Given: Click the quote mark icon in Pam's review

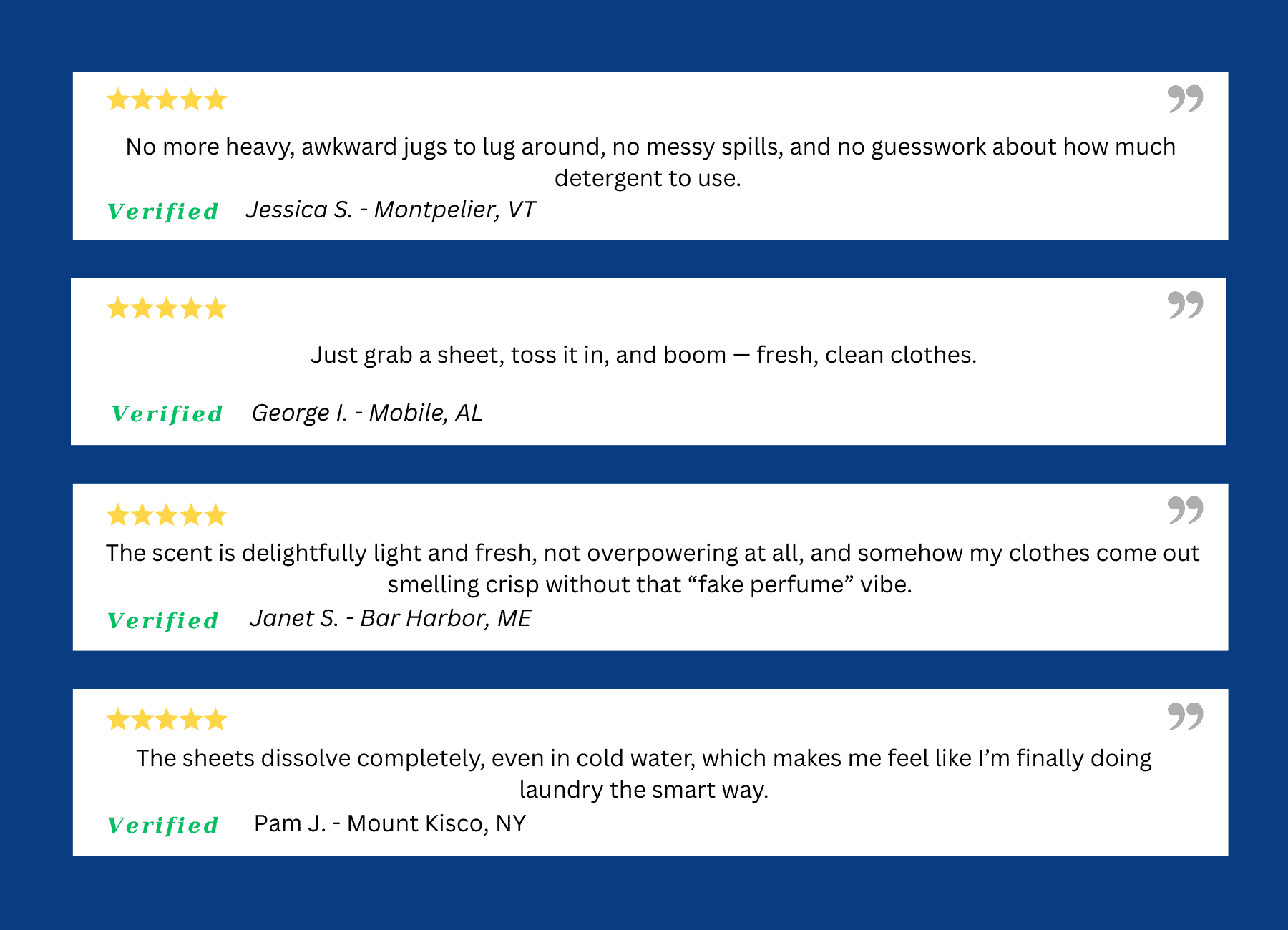Looking at the screenshot, I should click(1185, 715).
